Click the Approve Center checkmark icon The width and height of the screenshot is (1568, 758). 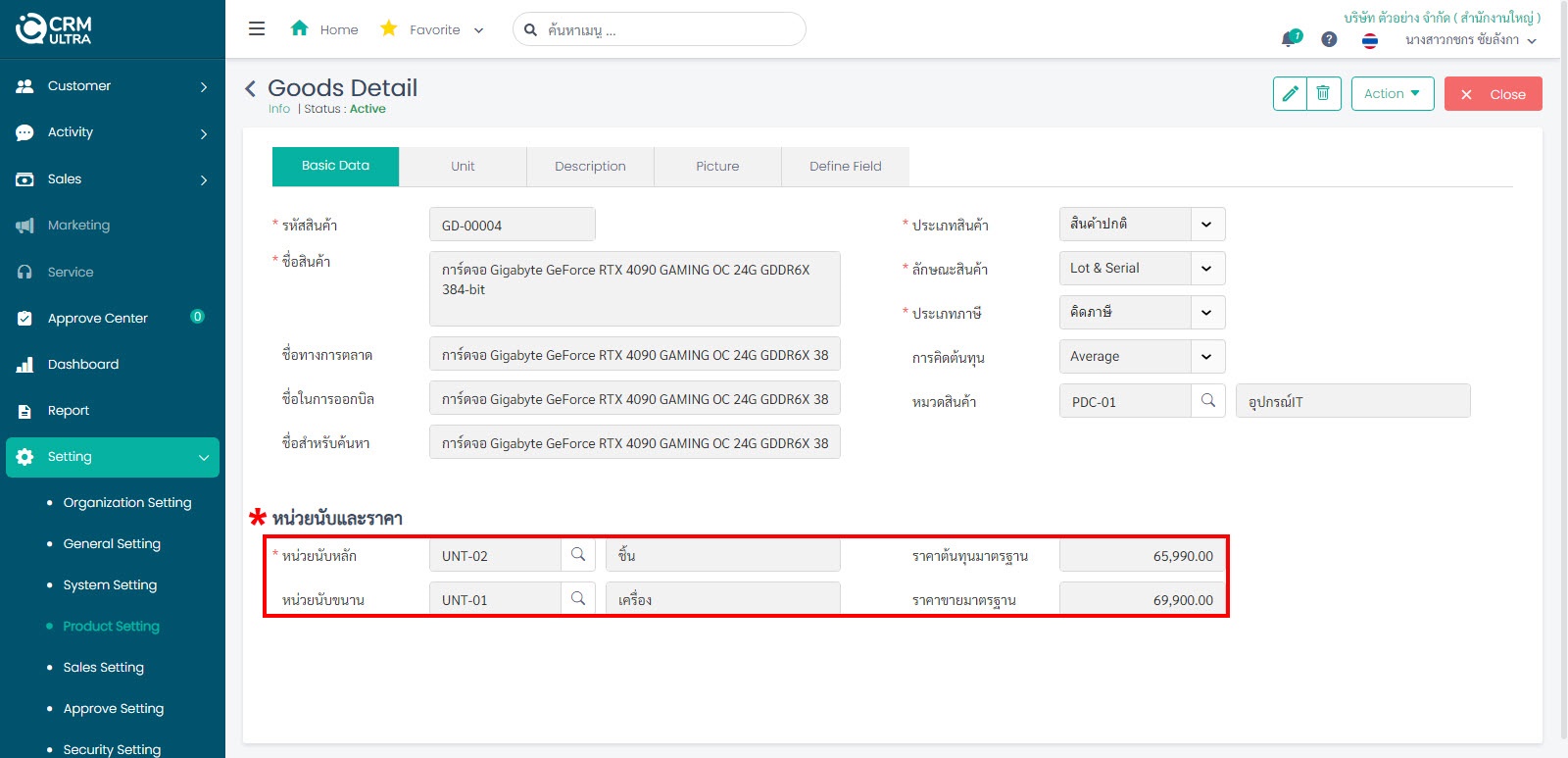coord(25,318)
